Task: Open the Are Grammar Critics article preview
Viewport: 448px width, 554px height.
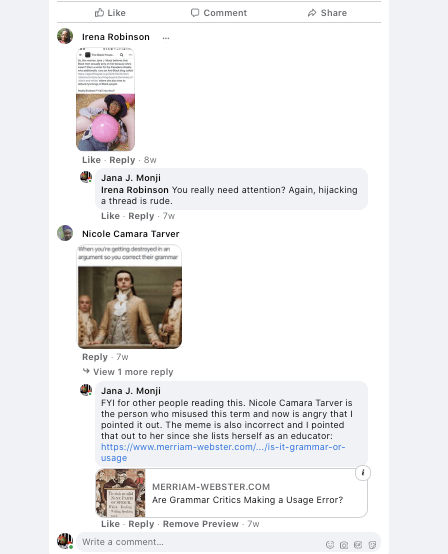Action: pyautogui.click(x=231, y=493)
